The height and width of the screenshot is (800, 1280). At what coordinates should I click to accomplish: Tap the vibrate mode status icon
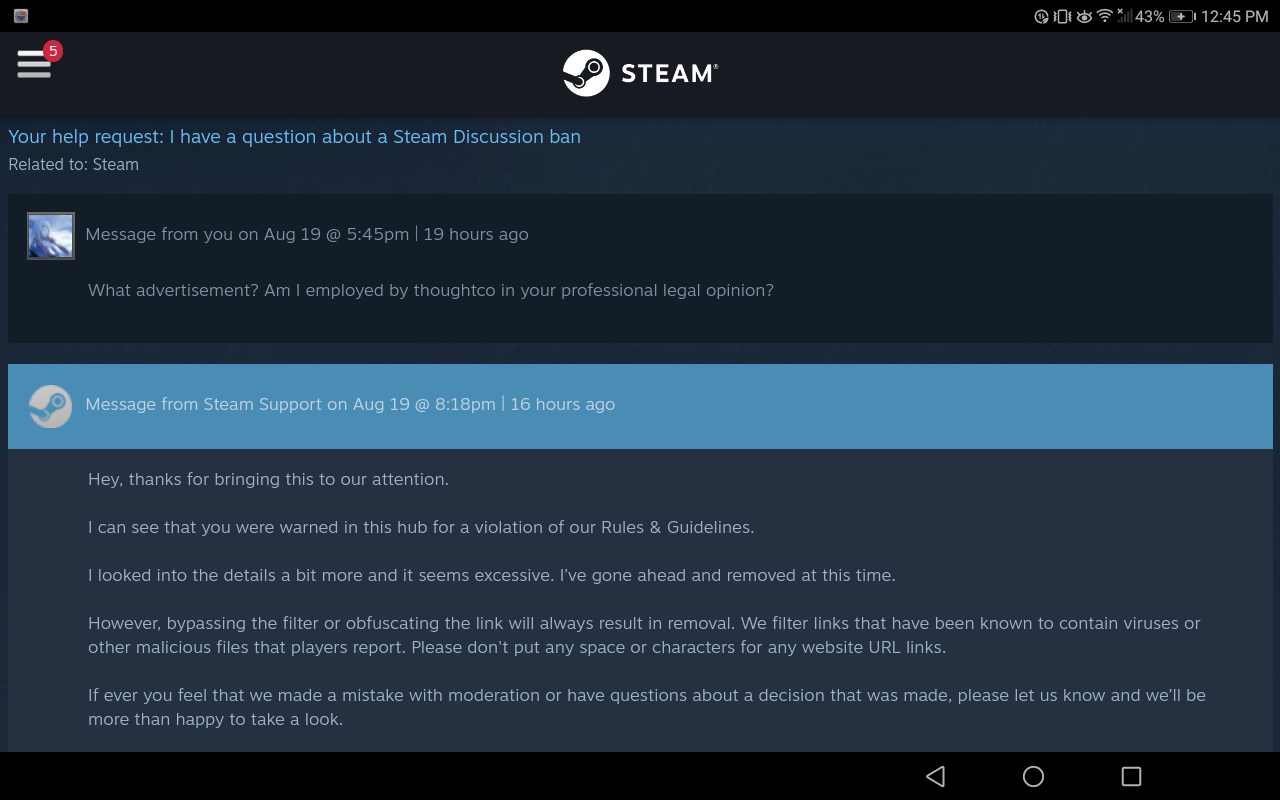(1062, 16)
